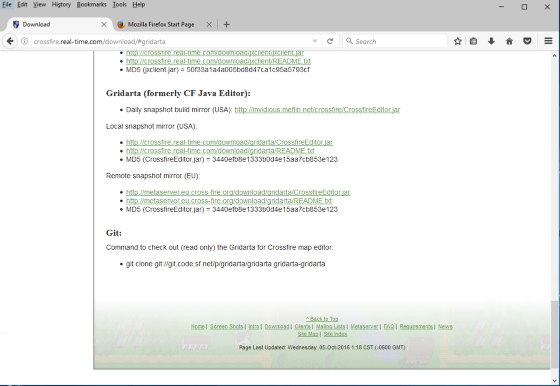Close the Mozilla Firefox Start Page tab
Screen dimensions: 560x386
[209, 25]
